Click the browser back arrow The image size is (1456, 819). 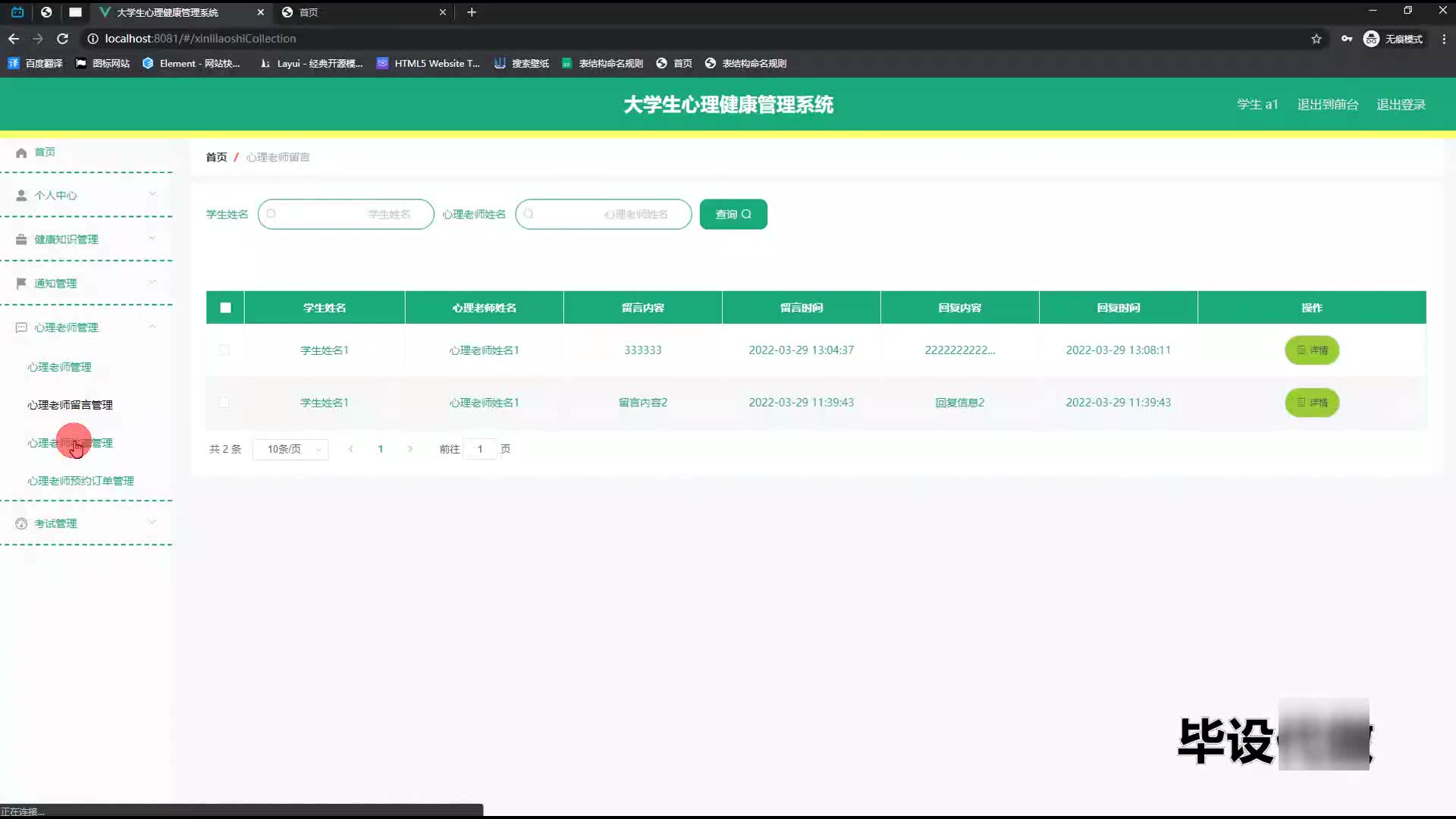click(14, 39)
